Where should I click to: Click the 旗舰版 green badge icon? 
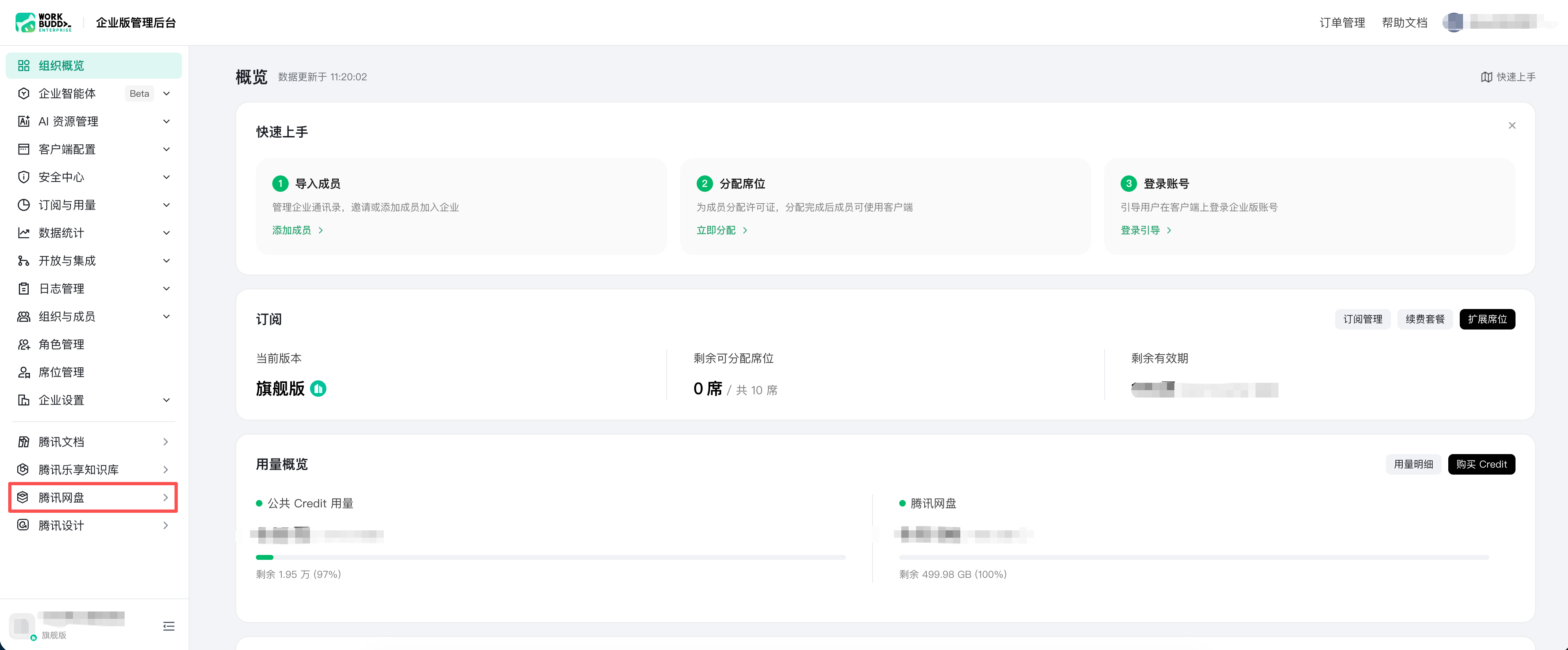pos(318,388)
